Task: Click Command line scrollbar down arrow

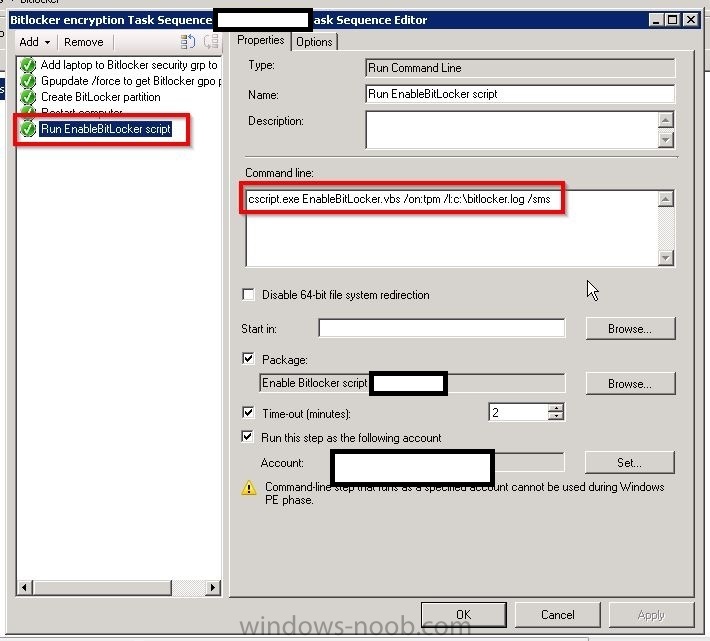Action: click(666, 258)
